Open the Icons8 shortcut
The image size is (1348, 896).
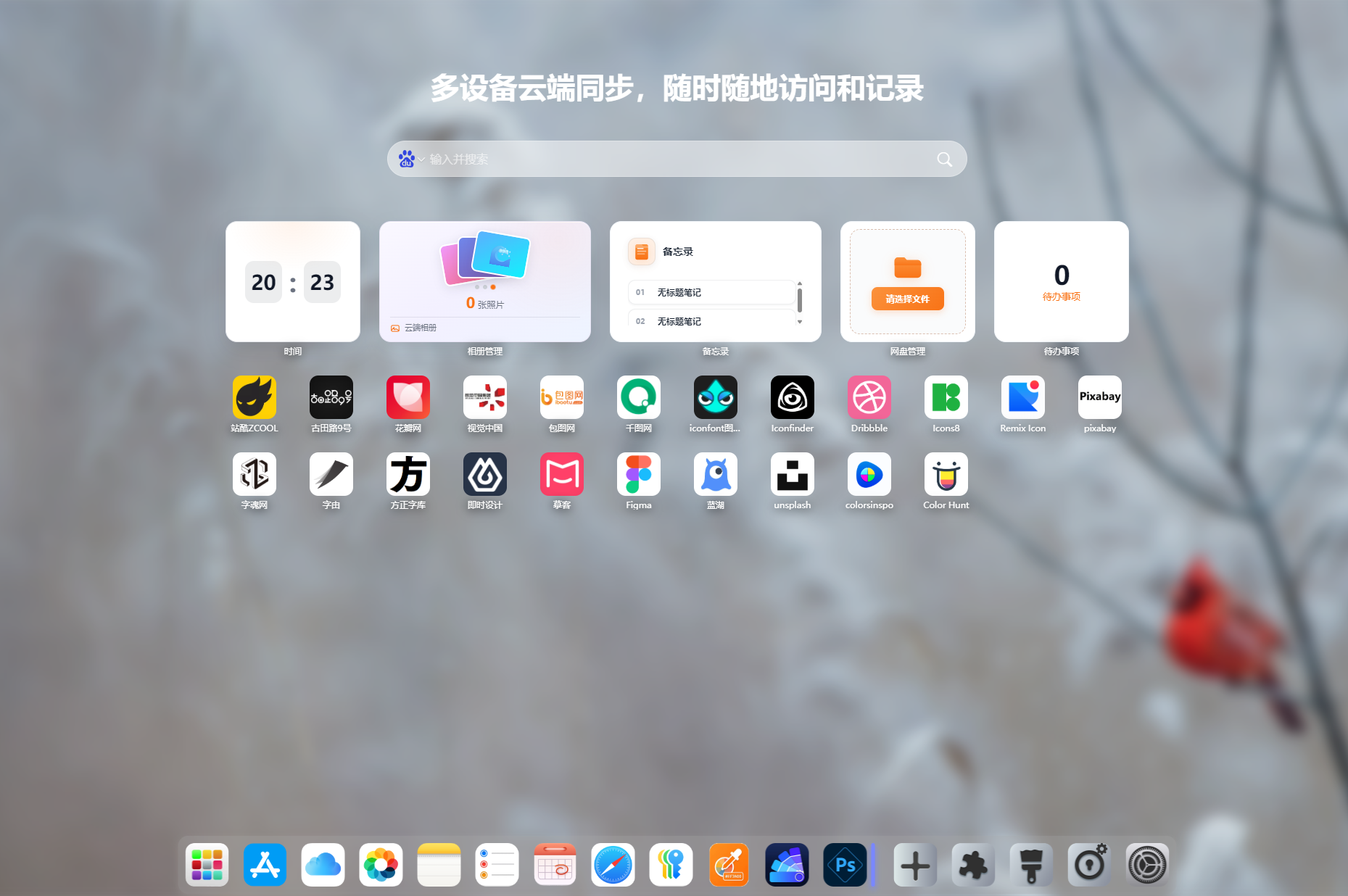pos(946,397)
